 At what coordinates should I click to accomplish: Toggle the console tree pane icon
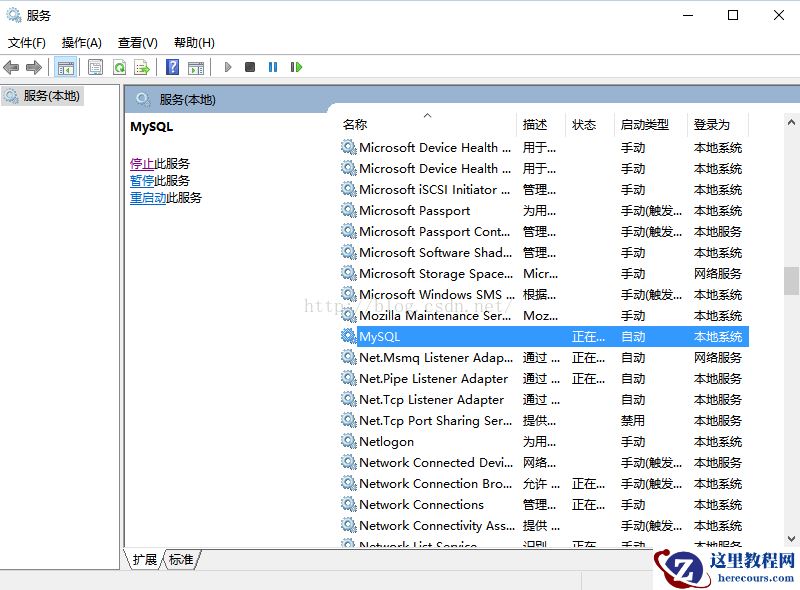coord(66,67)
